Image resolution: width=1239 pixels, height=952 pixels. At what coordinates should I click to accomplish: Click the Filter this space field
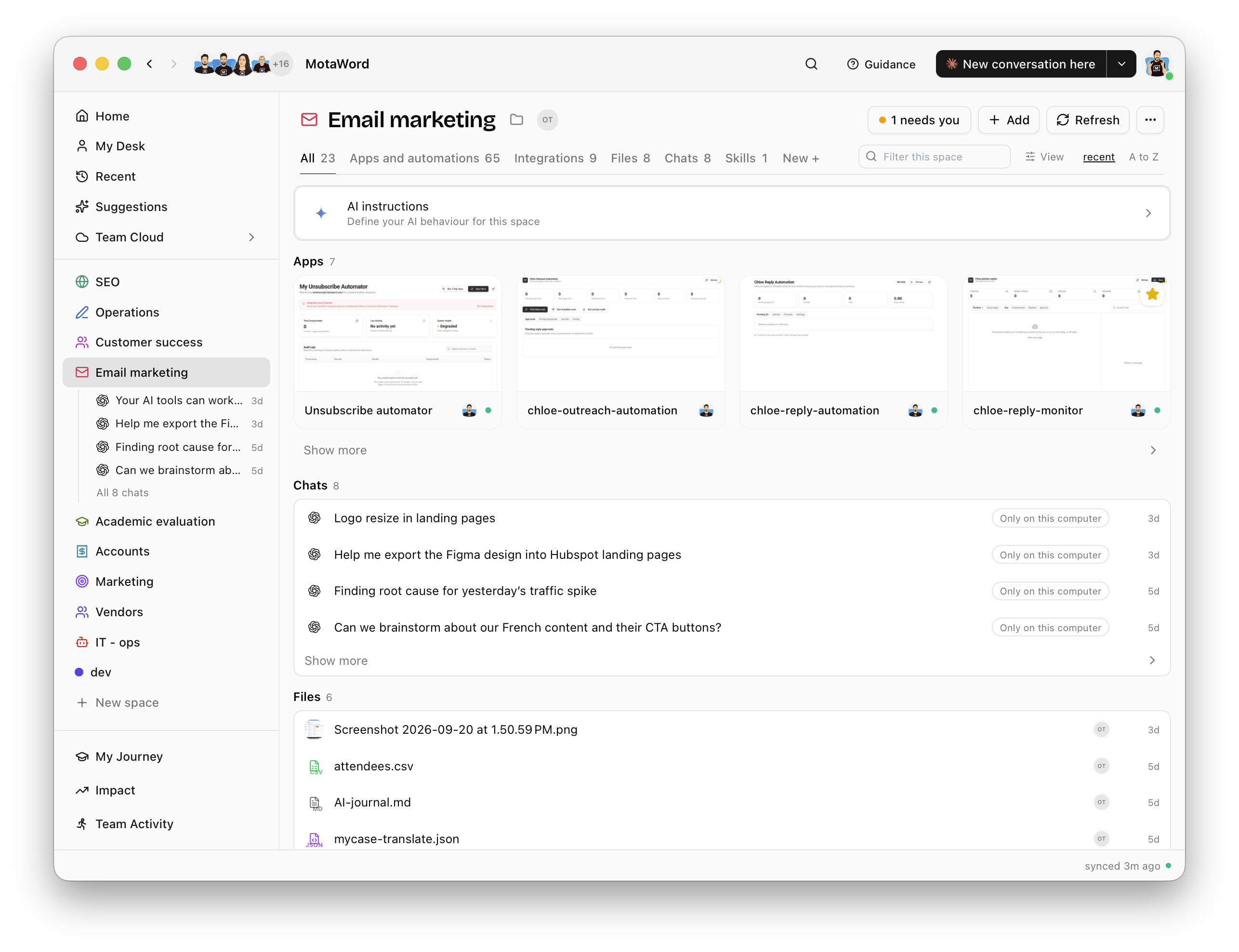(934, 157)
